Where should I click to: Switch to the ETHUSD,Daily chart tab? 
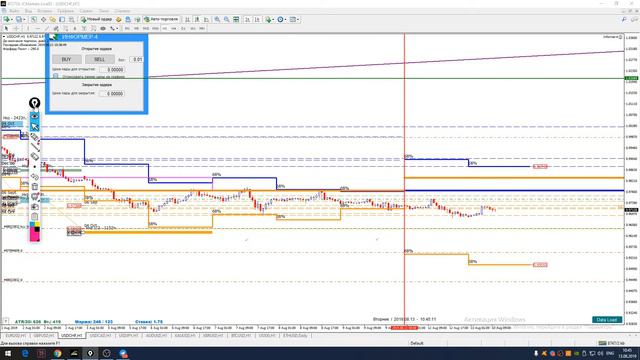[296, 336]
